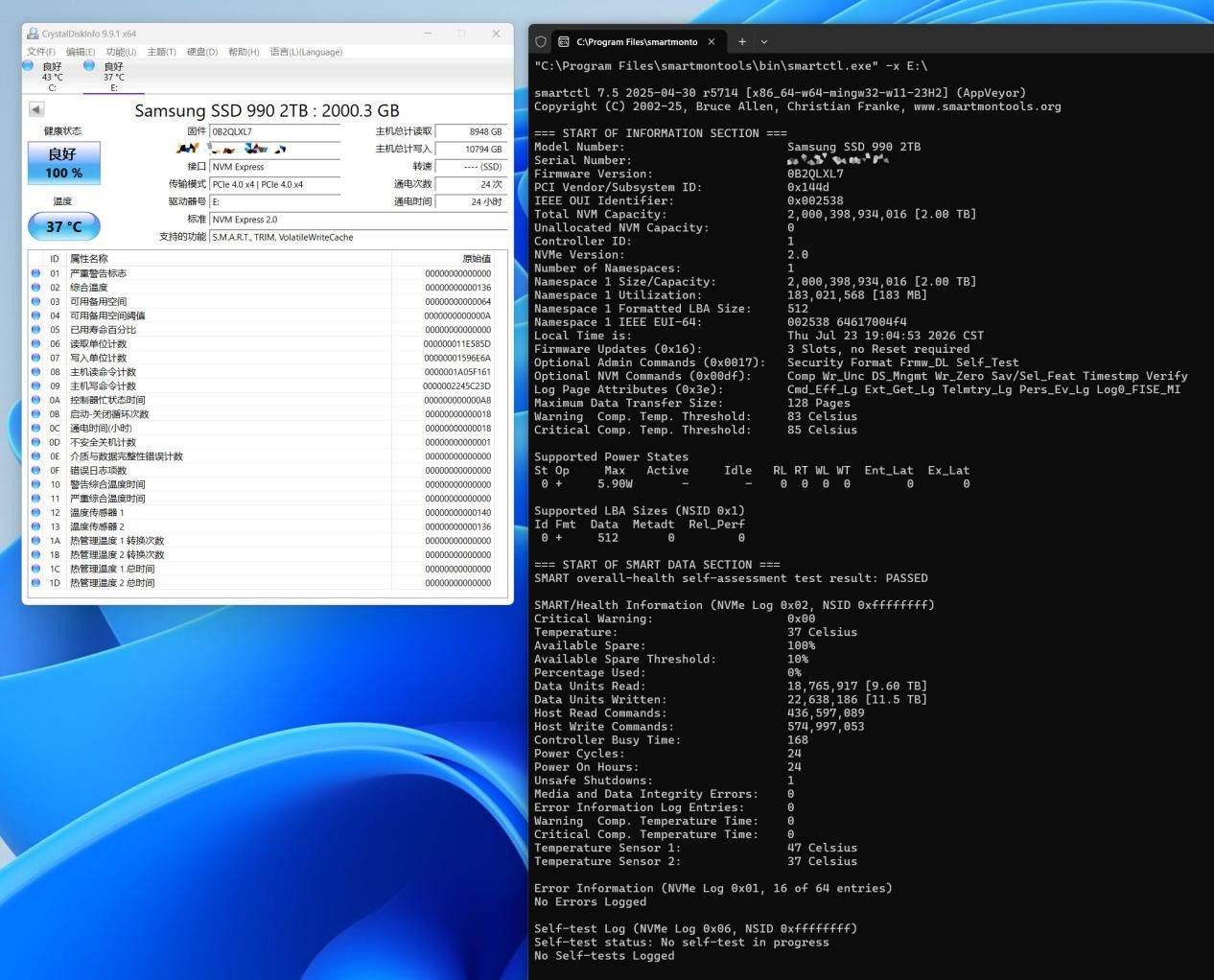
Task: Open a new terminal tab with plus button
Action: tap(741, 42)
